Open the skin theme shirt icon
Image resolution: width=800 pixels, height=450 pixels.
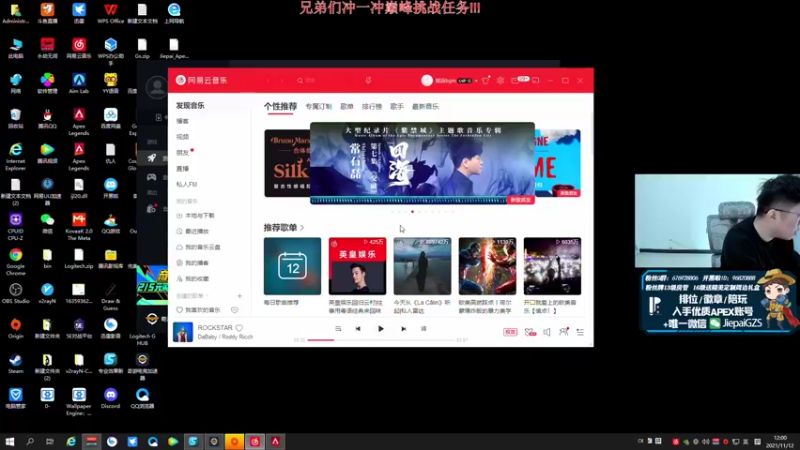486,80
